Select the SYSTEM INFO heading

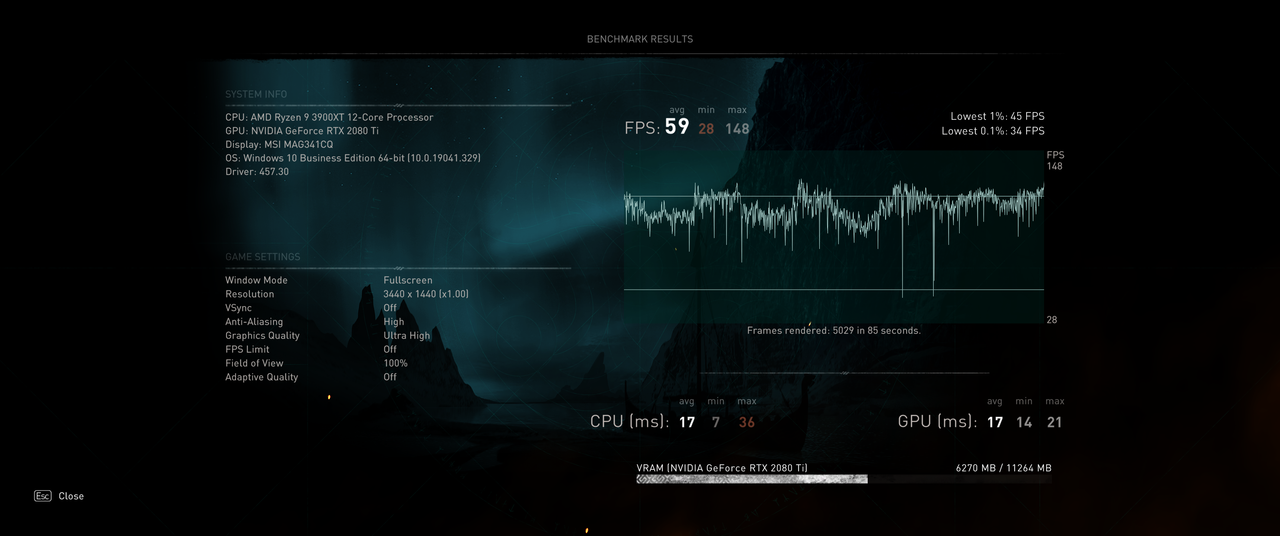[x=256, y=94]
